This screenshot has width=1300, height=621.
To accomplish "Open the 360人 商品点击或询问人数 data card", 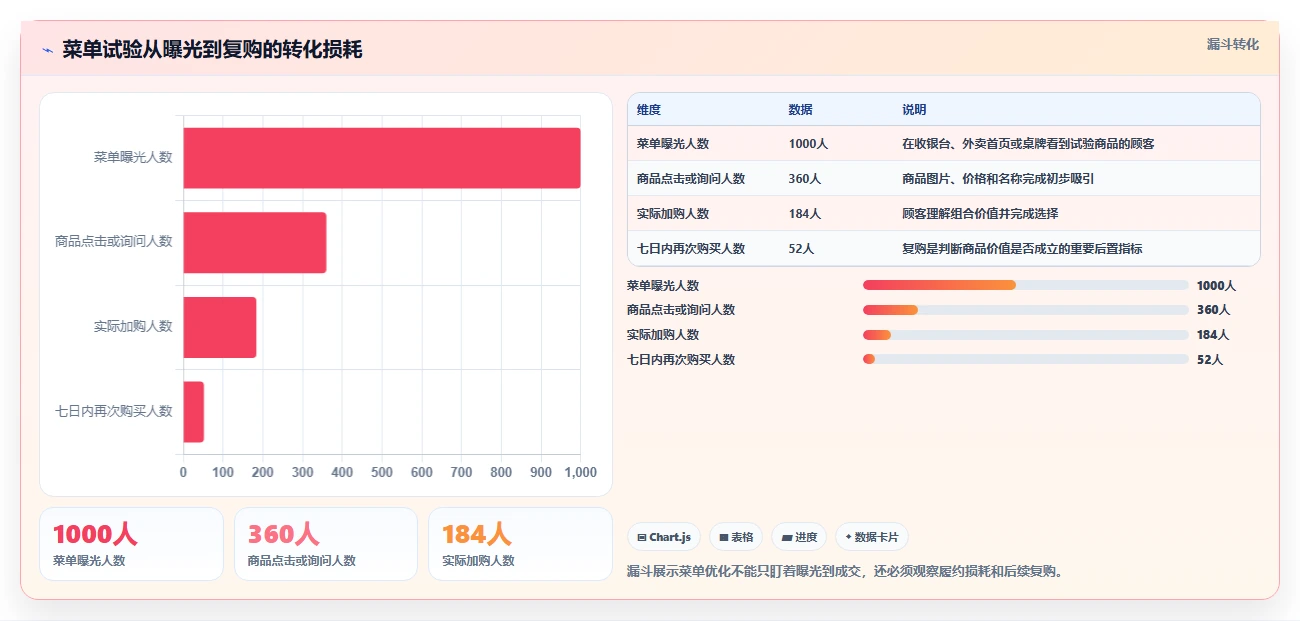I will [x=326, y=544].
